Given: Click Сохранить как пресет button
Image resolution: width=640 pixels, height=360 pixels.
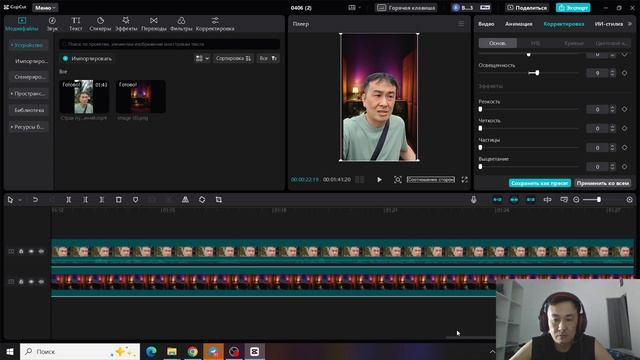Looking at the screenshot, I should (x=540, y=183).
